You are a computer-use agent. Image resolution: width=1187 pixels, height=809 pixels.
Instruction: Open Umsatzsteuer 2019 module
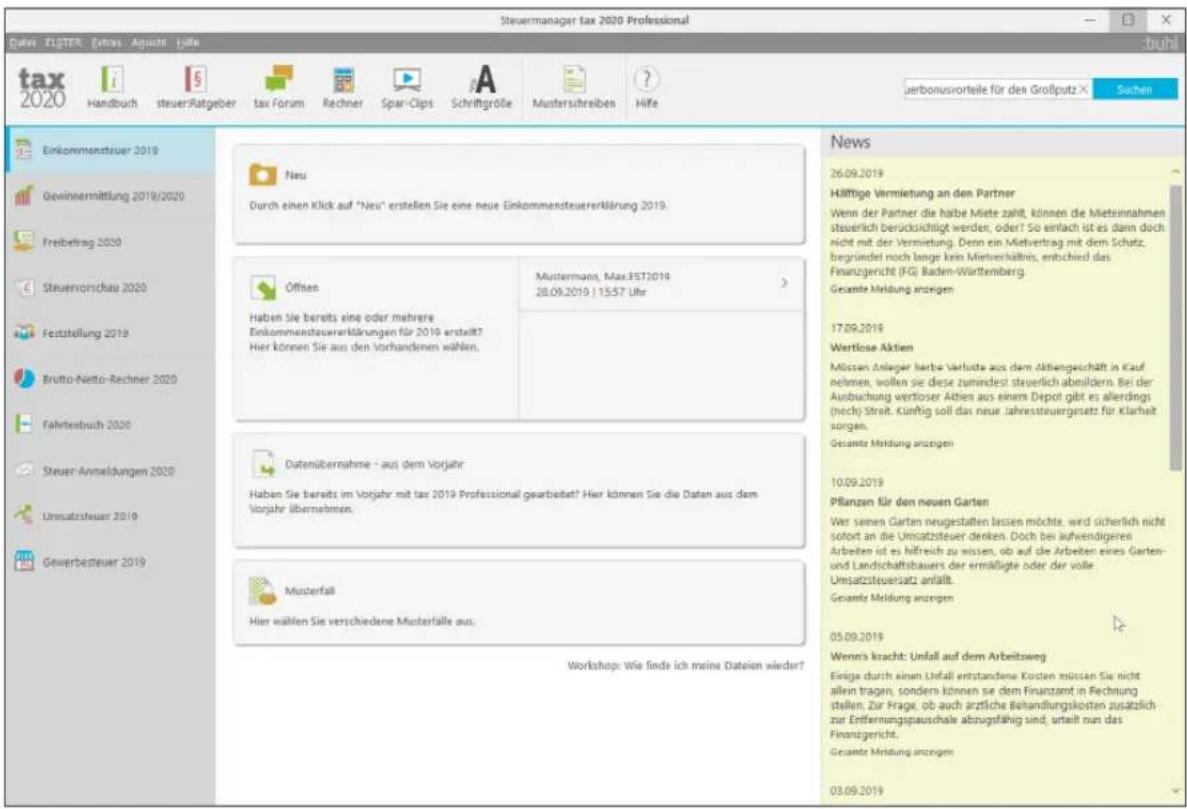click(x=111, y=516)
